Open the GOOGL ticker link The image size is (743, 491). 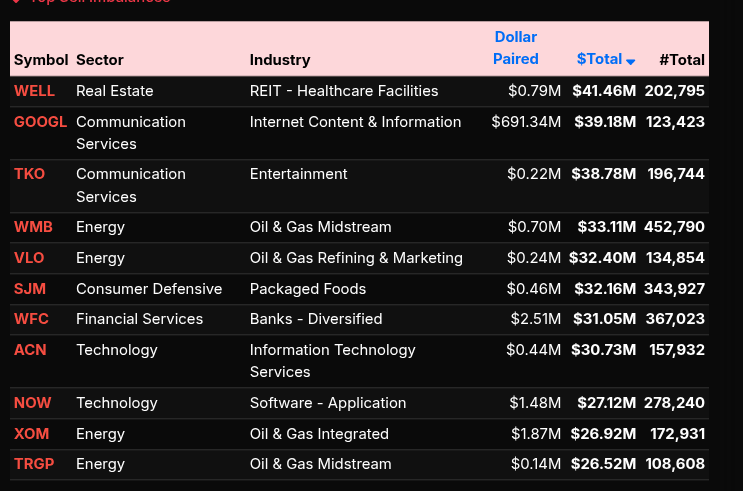point(40,122)
